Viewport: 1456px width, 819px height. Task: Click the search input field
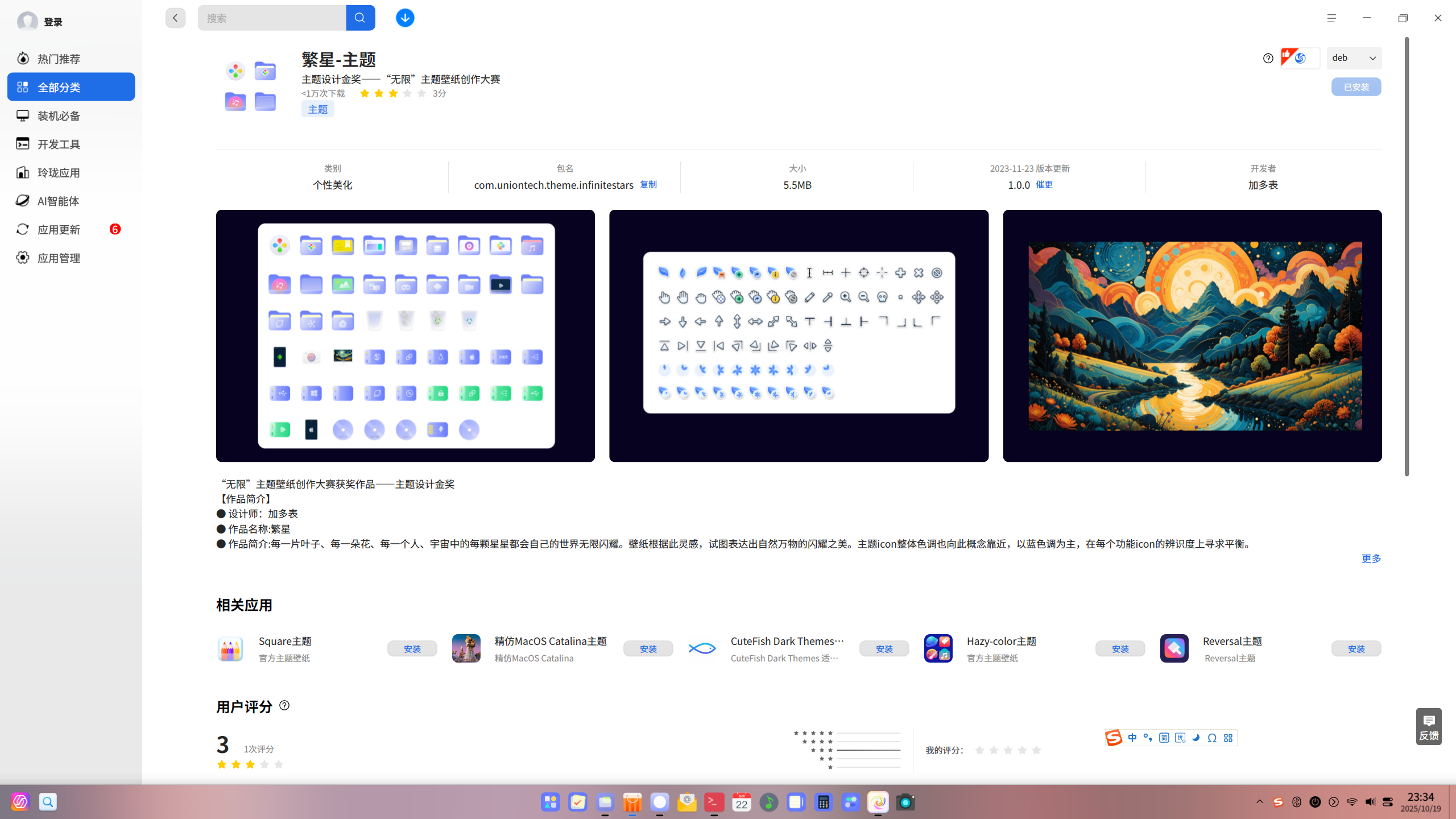pyautogui.click(x=272, y=18)
